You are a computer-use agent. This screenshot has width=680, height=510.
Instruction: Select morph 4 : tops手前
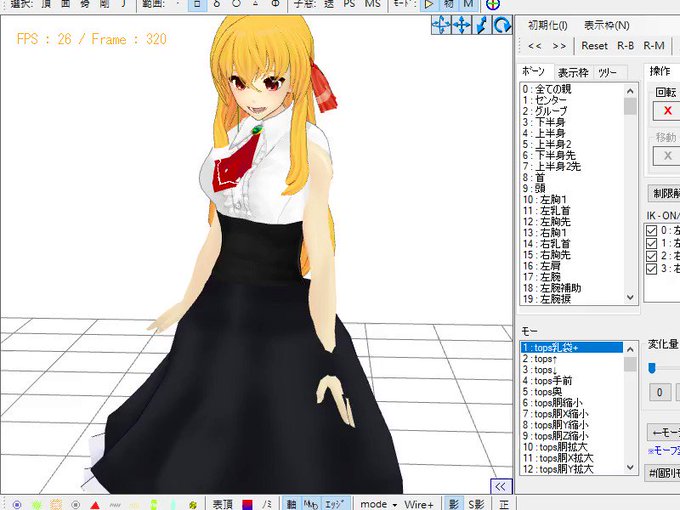point(572,381)
